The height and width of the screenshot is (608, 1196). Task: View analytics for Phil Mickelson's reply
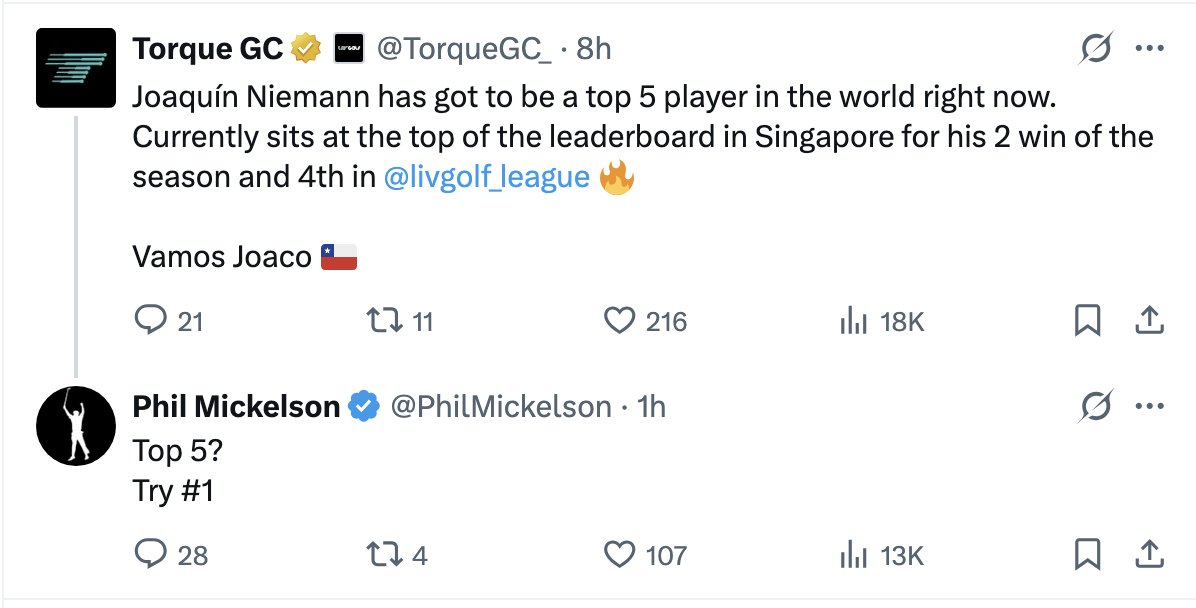851,554
